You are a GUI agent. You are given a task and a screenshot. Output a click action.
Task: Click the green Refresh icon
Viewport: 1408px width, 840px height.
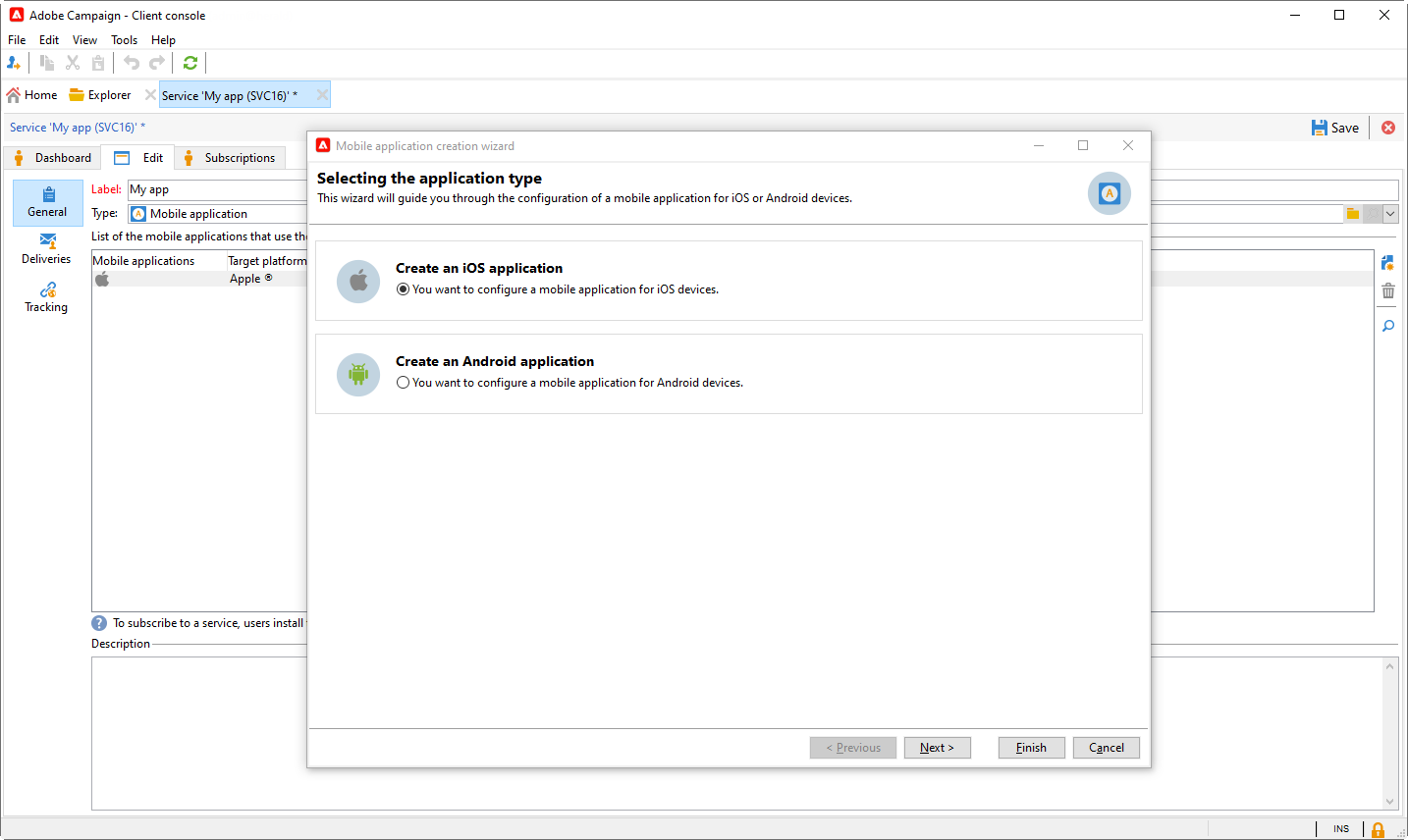point(190,63)
